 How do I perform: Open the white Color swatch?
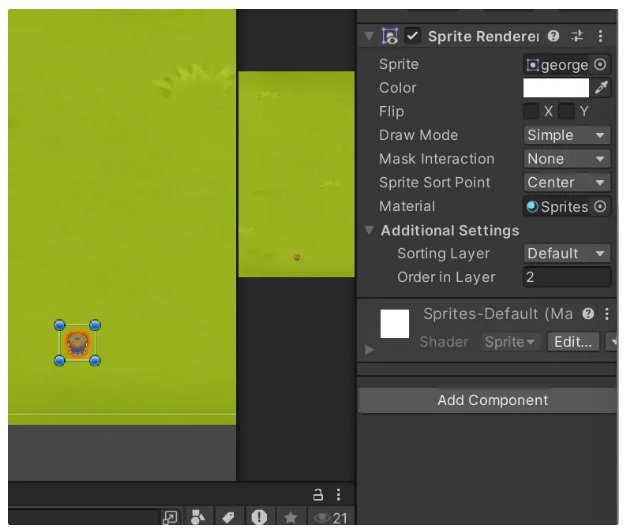point(556,88)
